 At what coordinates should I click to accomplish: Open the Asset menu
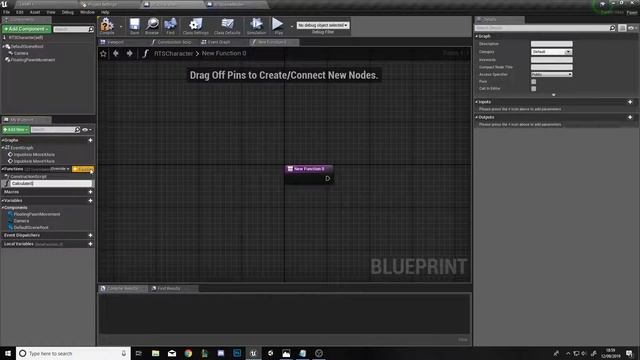tap(35, 12)
